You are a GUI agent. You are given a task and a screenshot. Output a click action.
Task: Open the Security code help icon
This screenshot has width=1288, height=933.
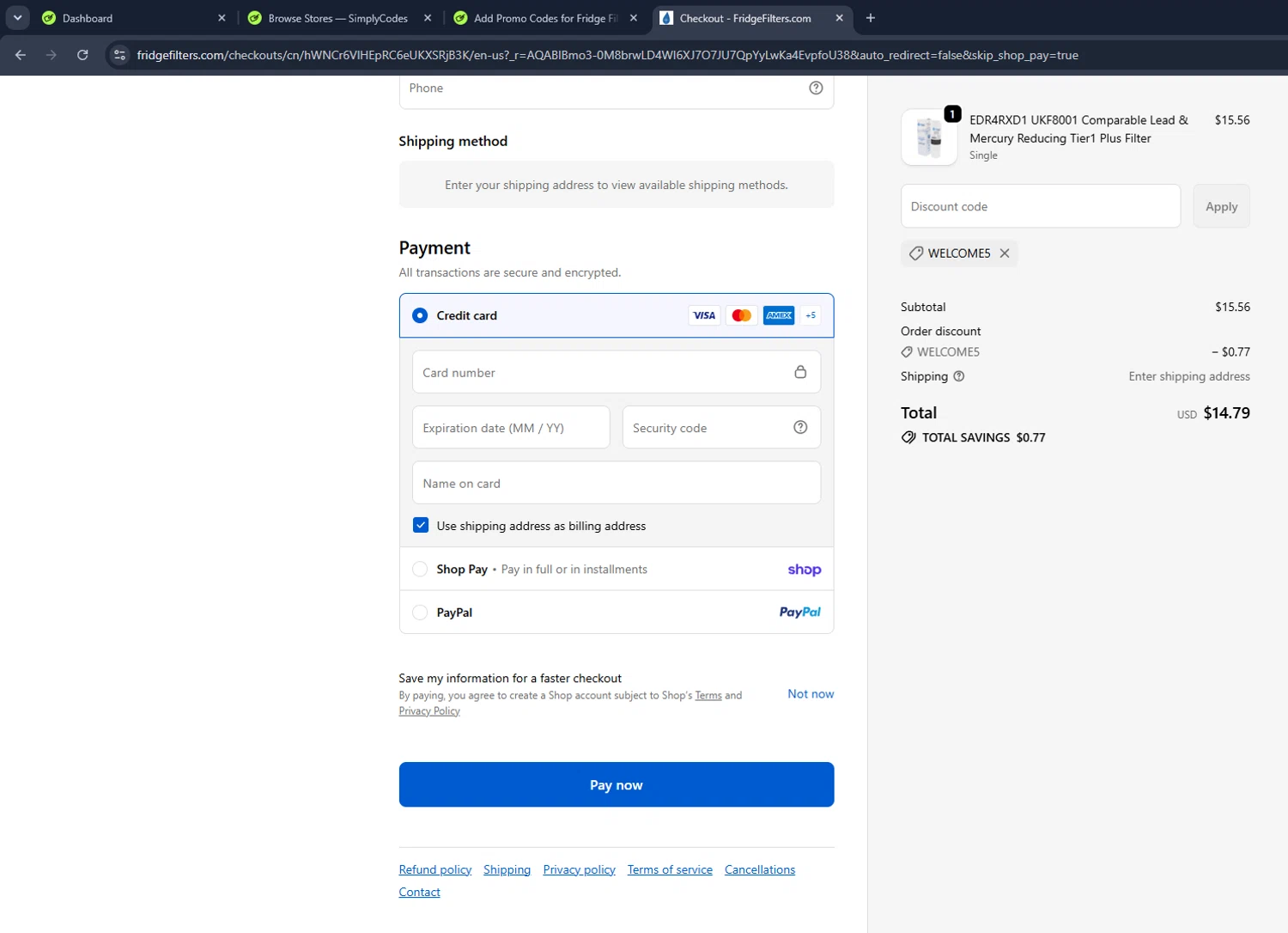point(800,427)
